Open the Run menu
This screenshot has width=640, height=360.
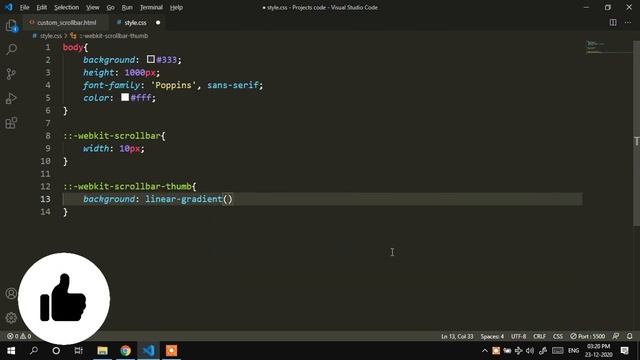pyautogui.click(x=127, y=7)
